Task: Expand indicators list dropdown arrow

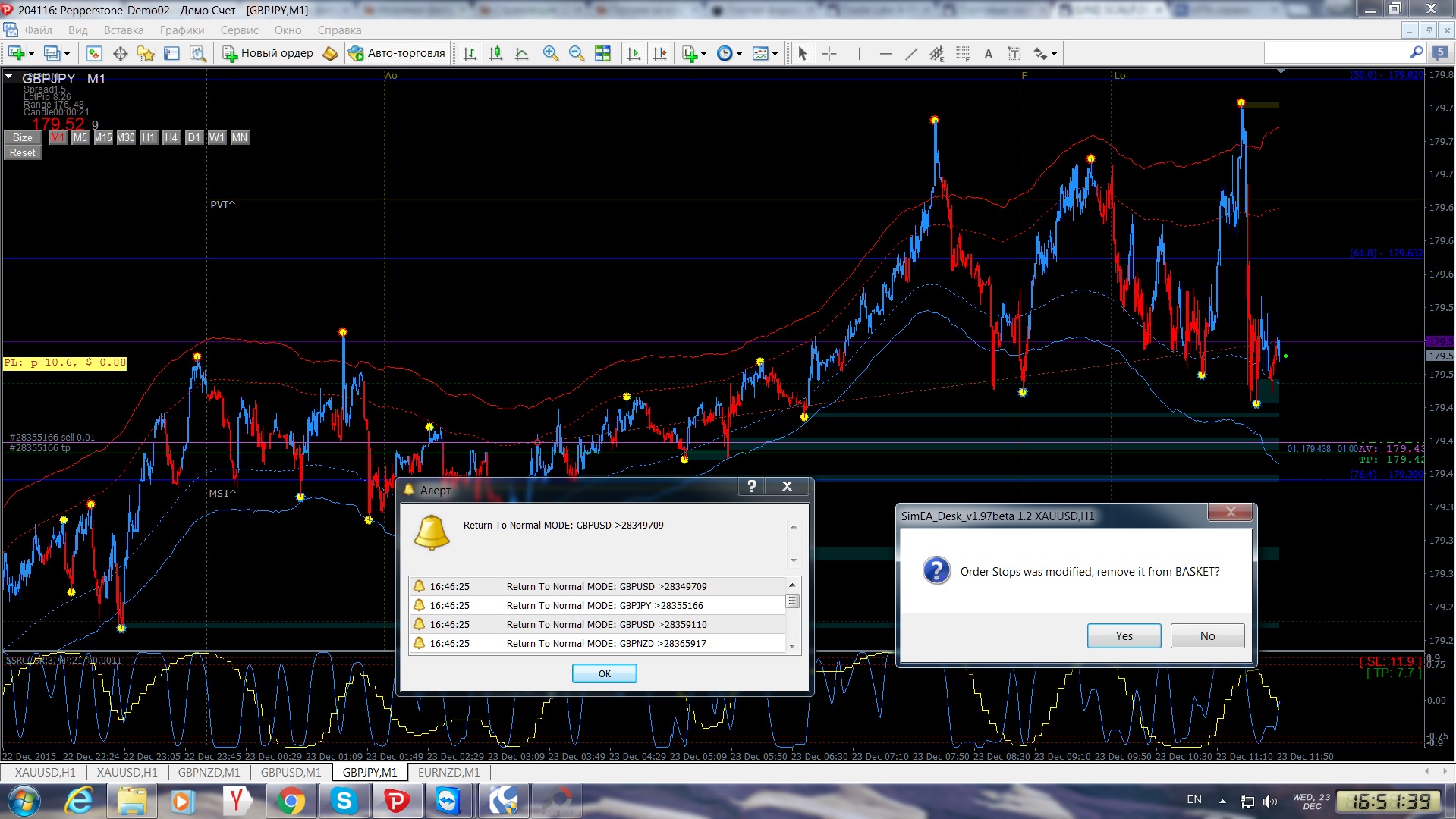Action: [x=703, y=54]
